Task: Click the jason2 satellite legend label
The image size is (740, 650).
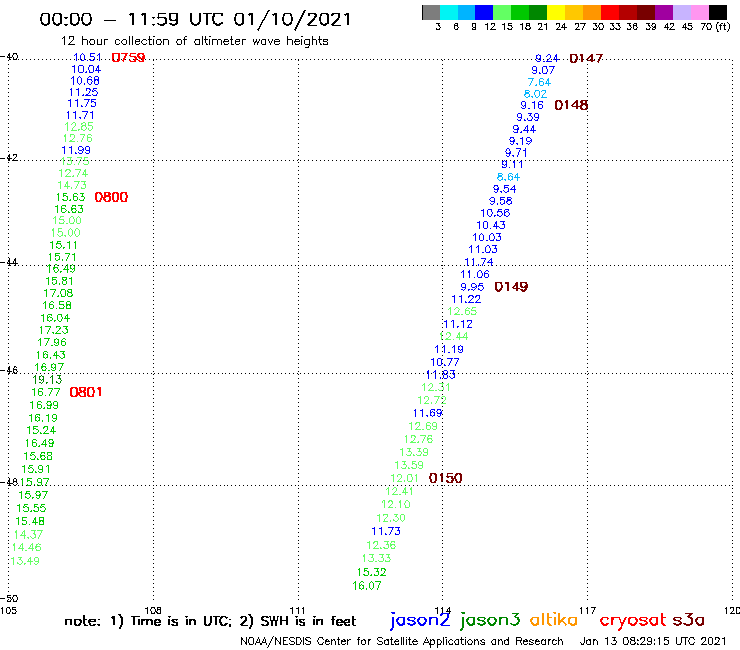Action: point(420,620)
